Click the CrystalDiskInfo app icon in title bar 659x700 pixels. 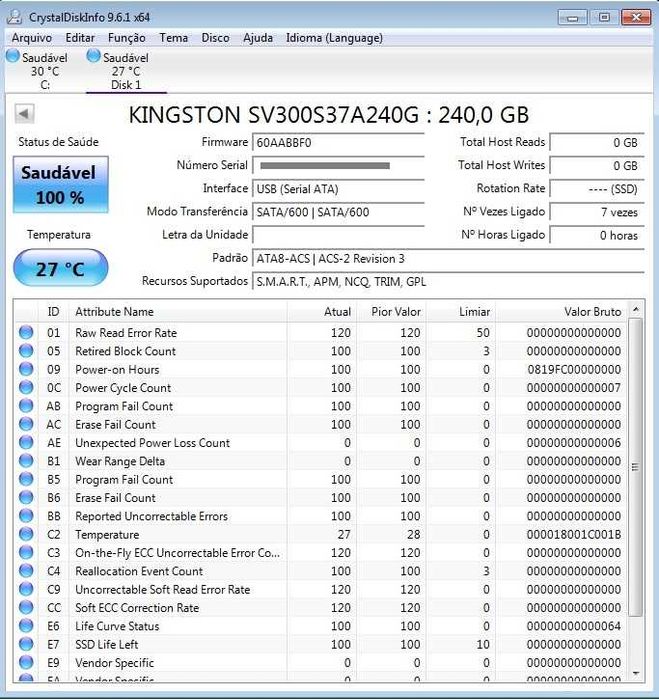coord(14,17)
